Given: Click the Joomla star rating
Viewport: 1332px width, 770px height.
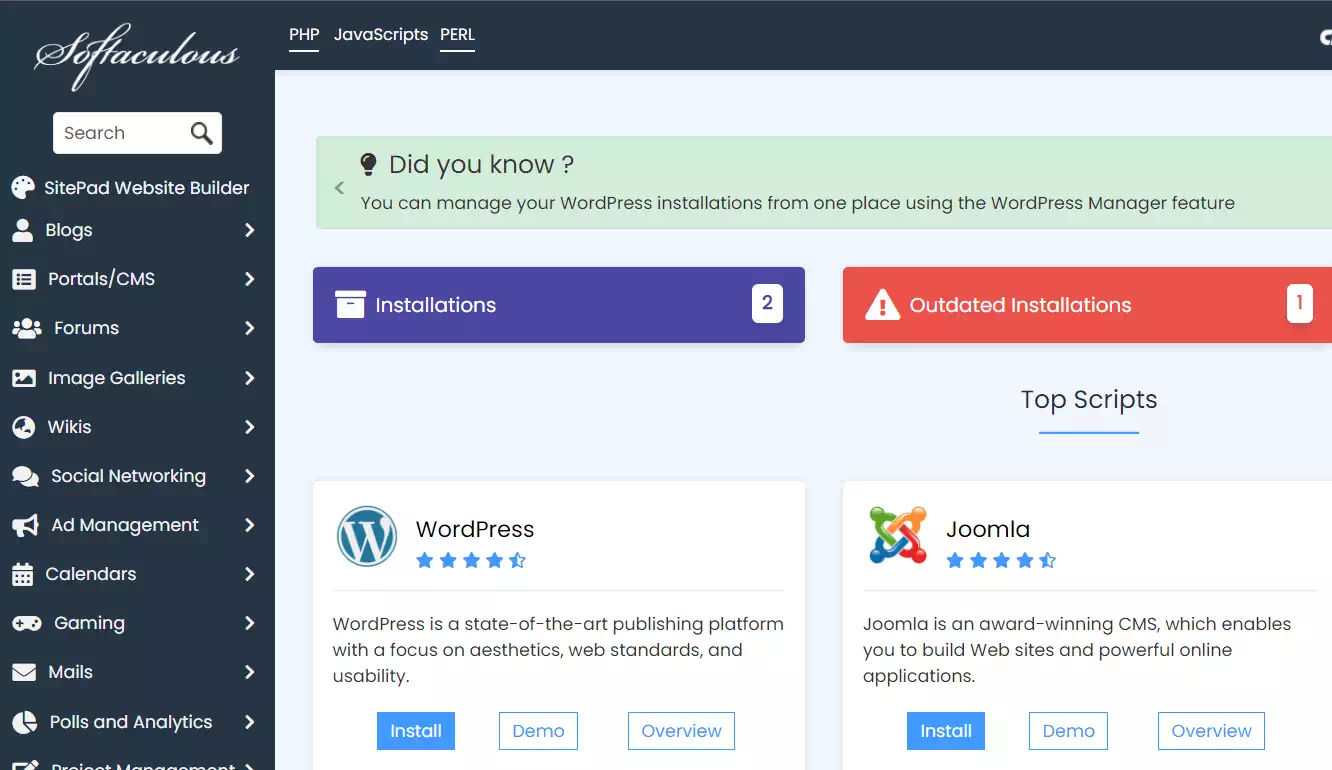Looking at the screenshot, I should (1001, 560).
